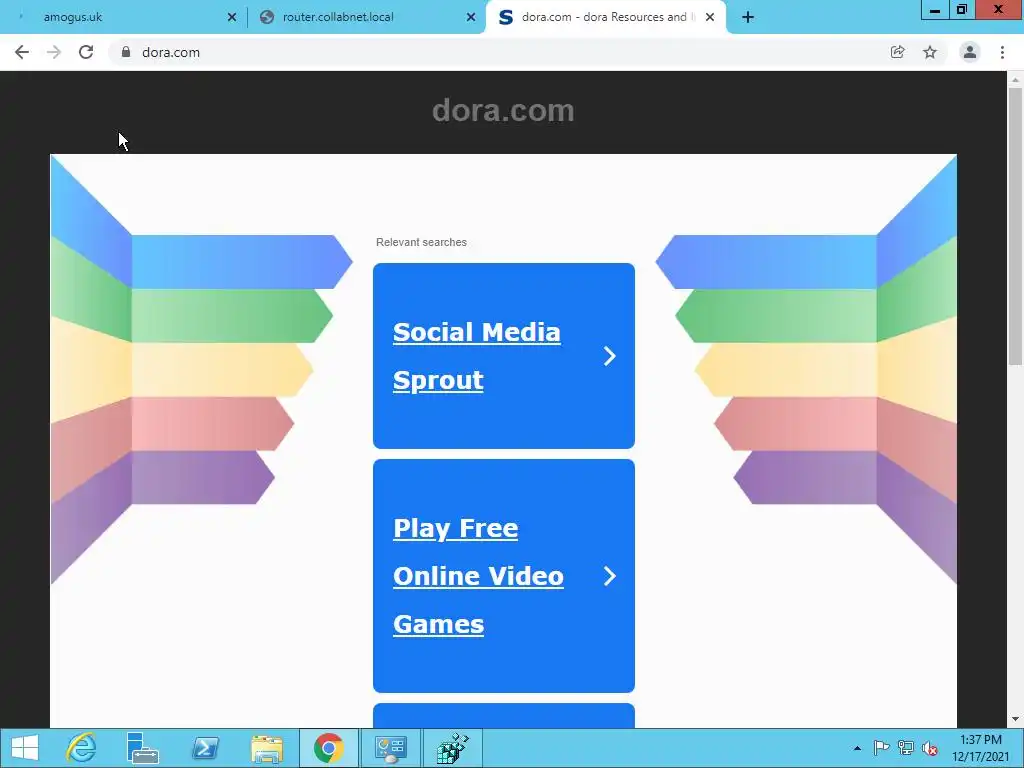Image resolution: width=1024 pixels, height=768 pixels.
Task: Minimize the Chrome window
Action: (935, 10)
